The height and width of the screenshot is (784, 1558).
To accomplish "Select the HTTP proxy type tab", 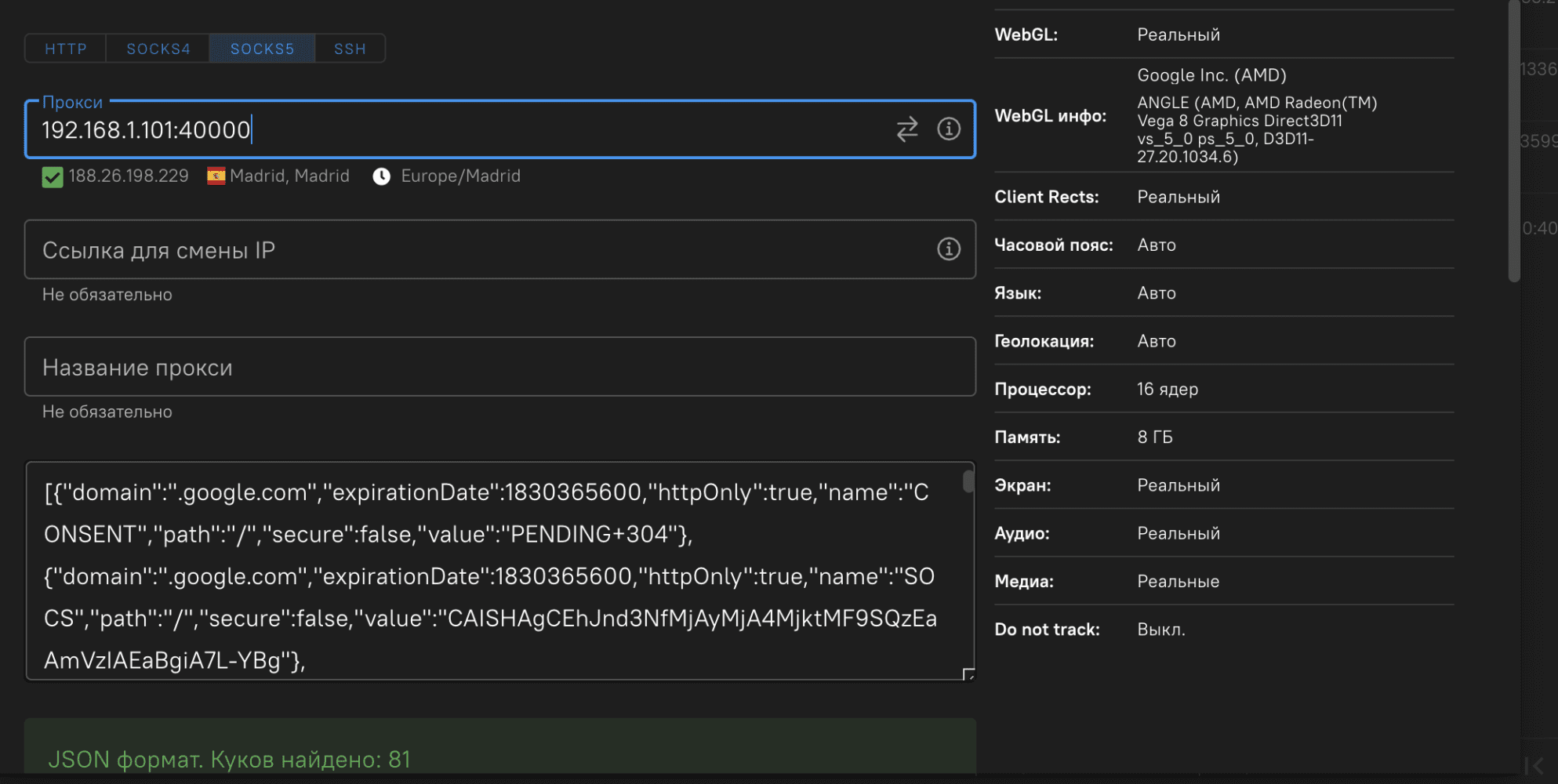I will click(66, 49).
